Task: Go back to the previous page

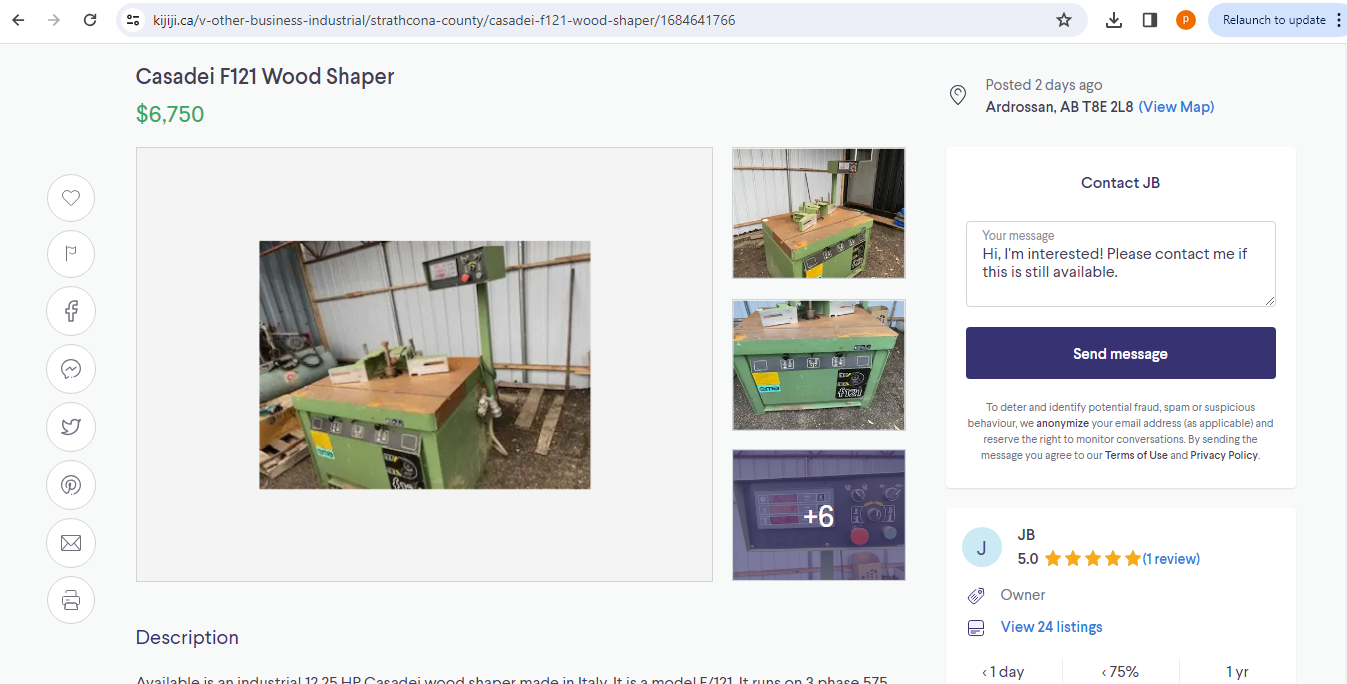Action: 18,20
